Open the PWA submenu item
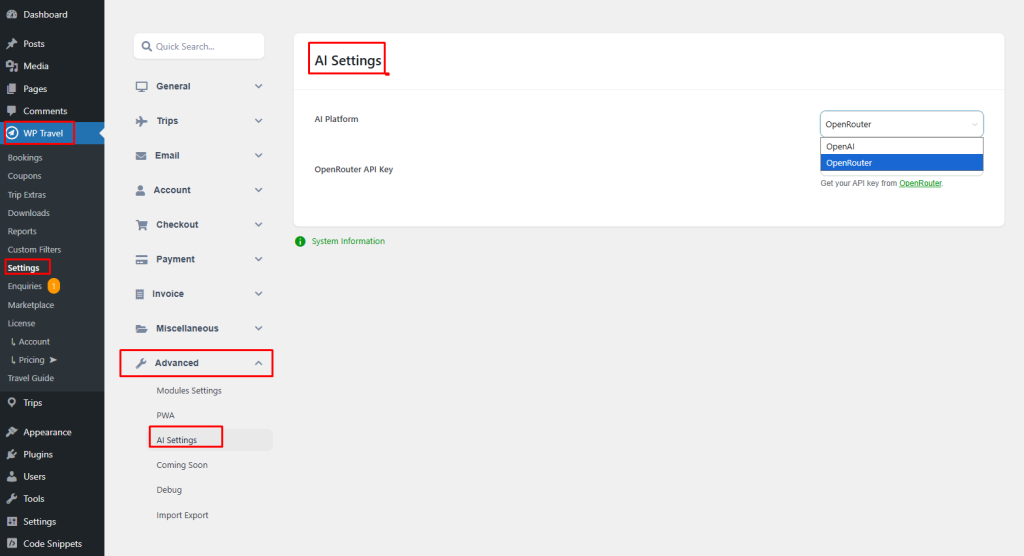The width and height of the screenshot is (1024, 556). coord(165,416)
